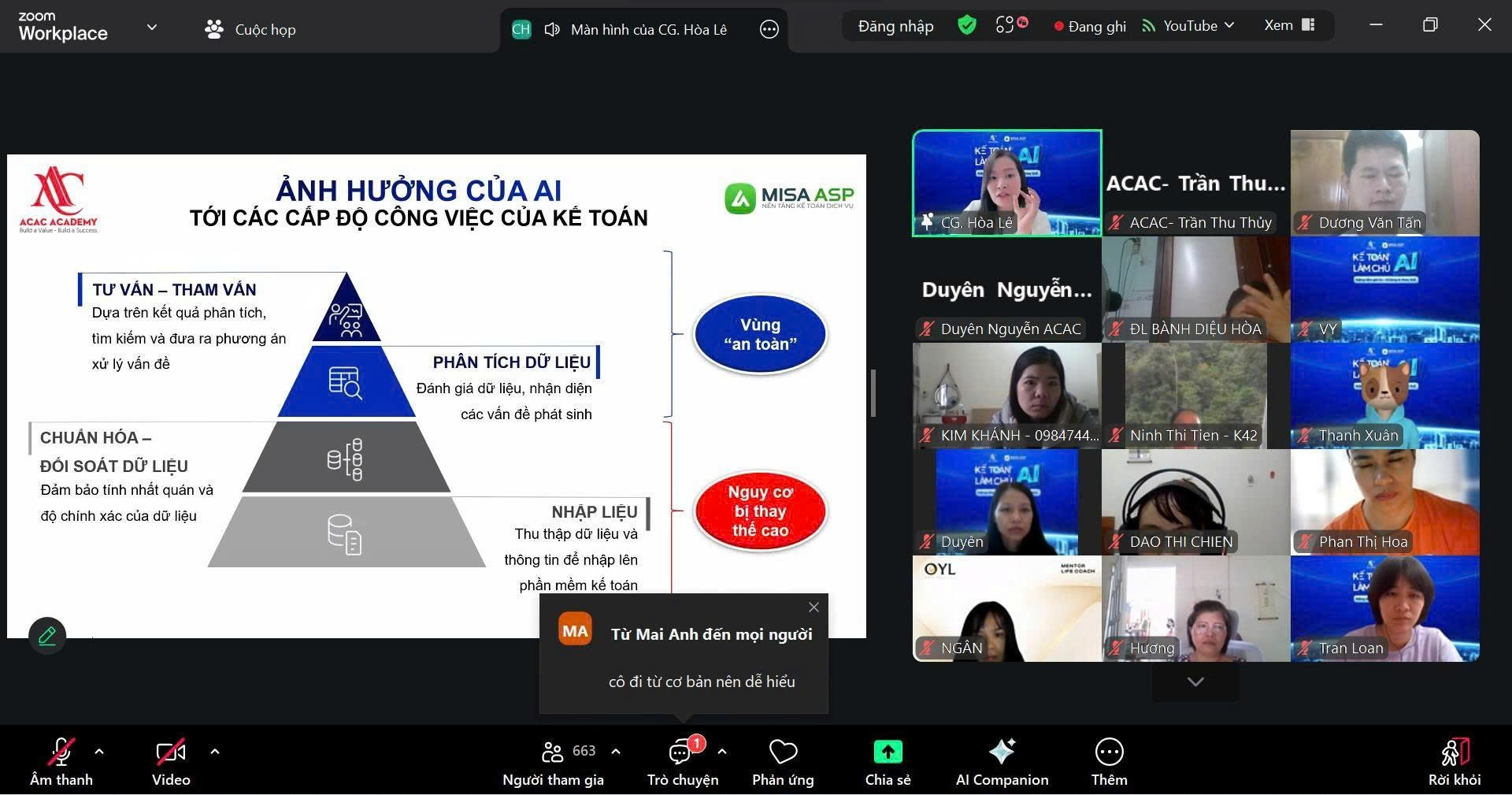Open Thêm more options icon
This screenshot has height=795, width=1512.
click(1109, 752)
